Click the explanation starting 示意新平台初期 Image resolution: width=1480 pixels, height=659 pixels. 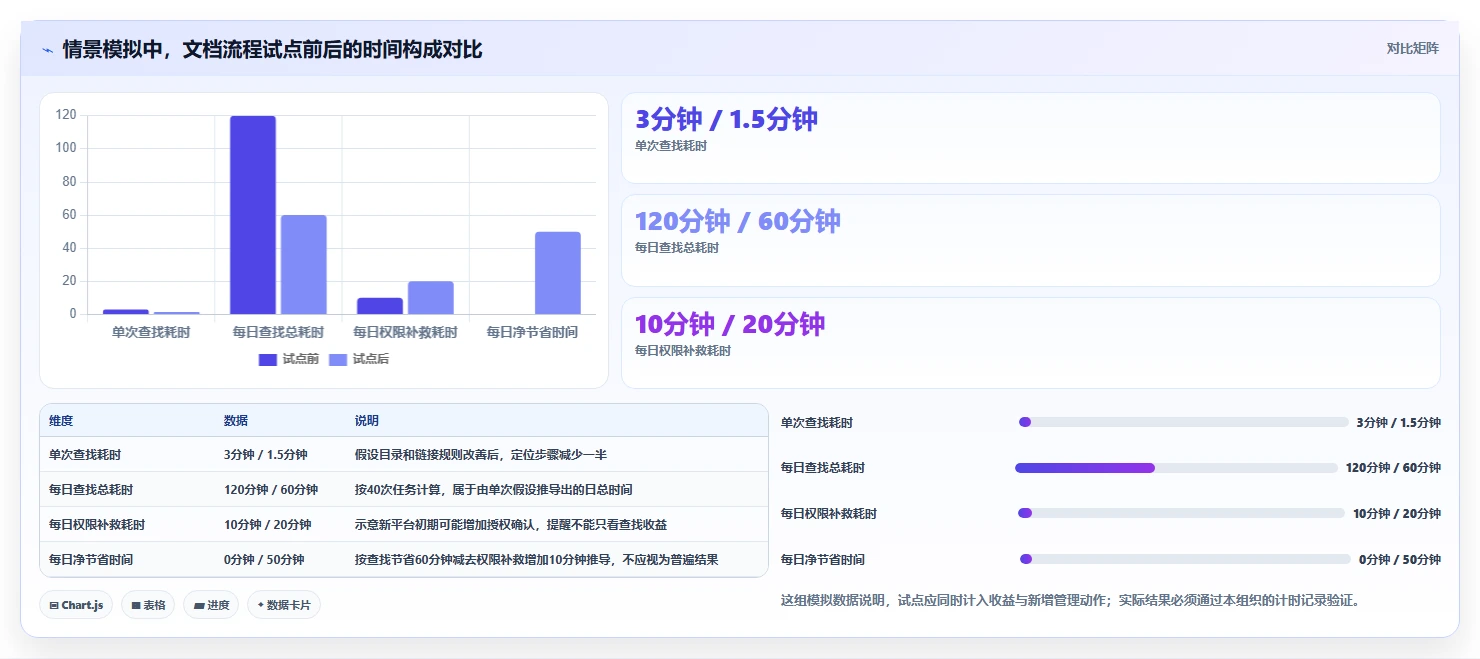tap(511, 525)
